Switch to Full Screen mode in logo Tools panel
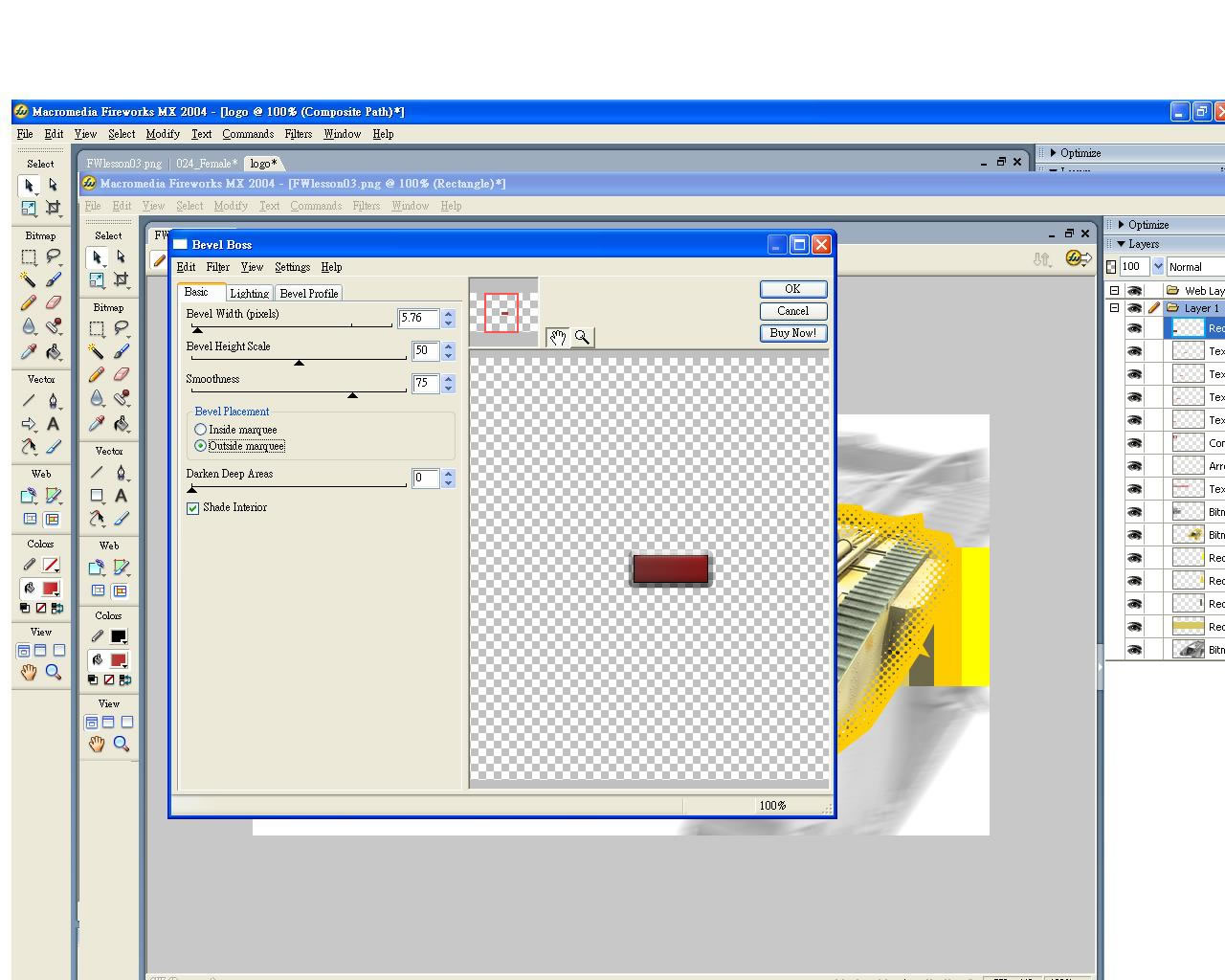Screen dimensions: 1225x980 pyautogui.click(x=58, y=650)
